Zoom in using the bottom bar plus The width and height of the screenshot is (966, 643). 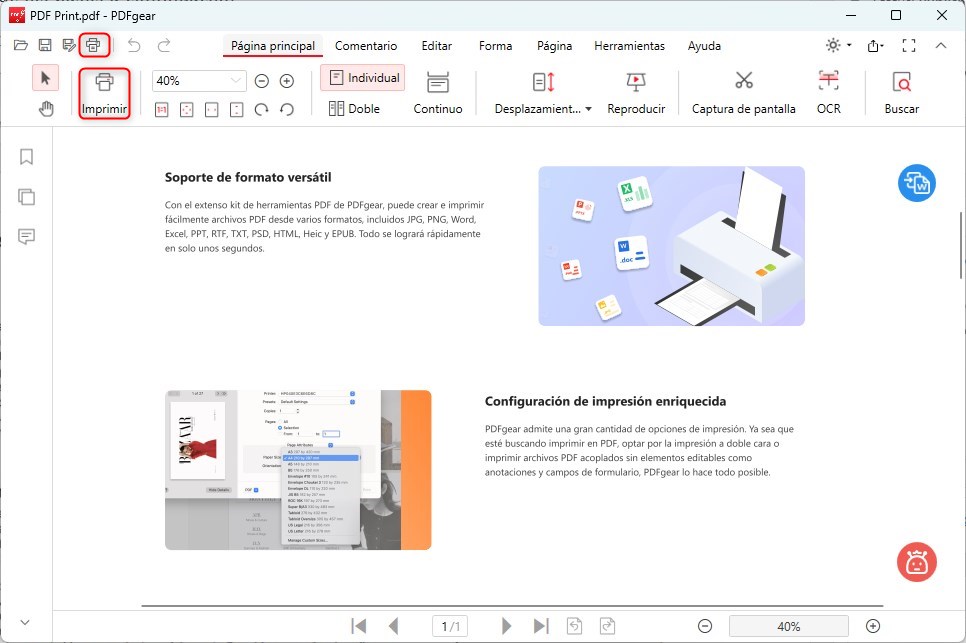[x=873, y=626]
